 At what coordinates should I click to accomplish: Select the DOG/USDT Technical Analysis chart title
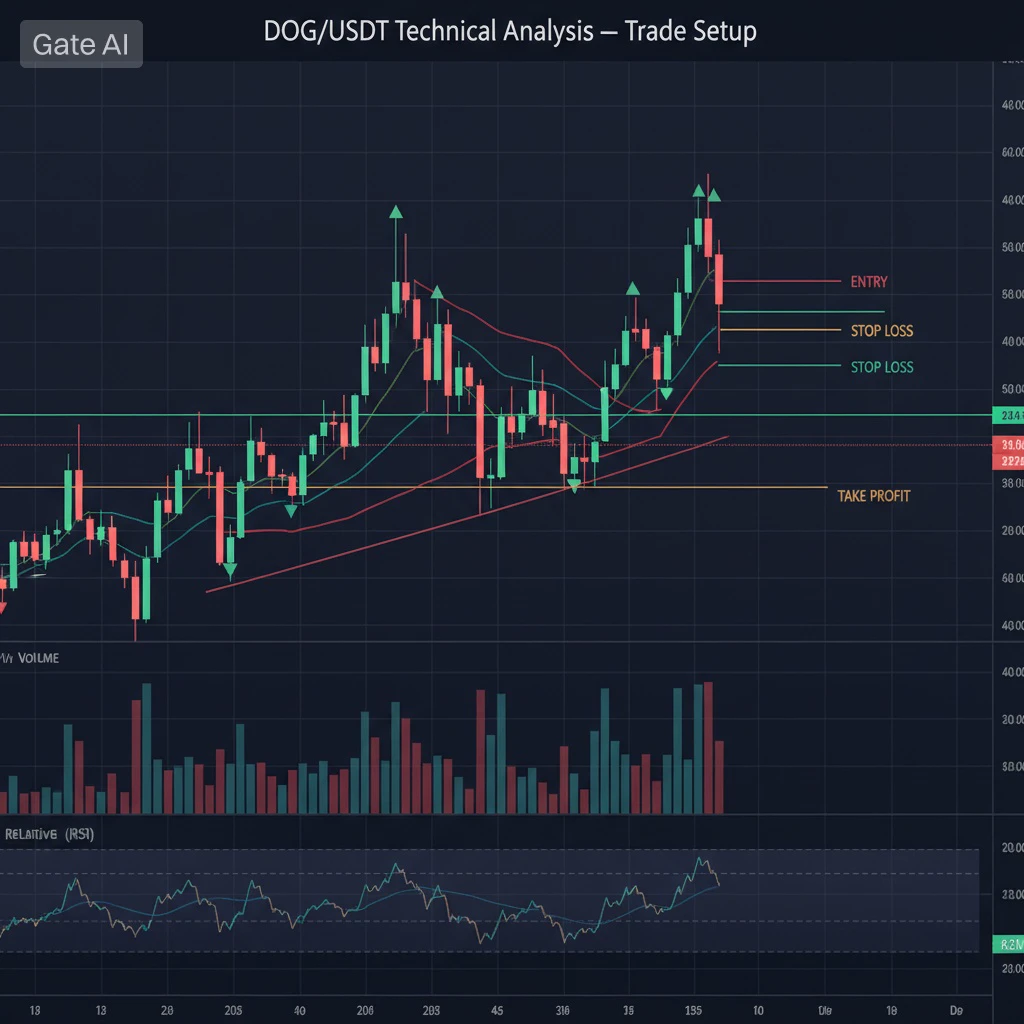pyautogui.click(x=510, y=31)
